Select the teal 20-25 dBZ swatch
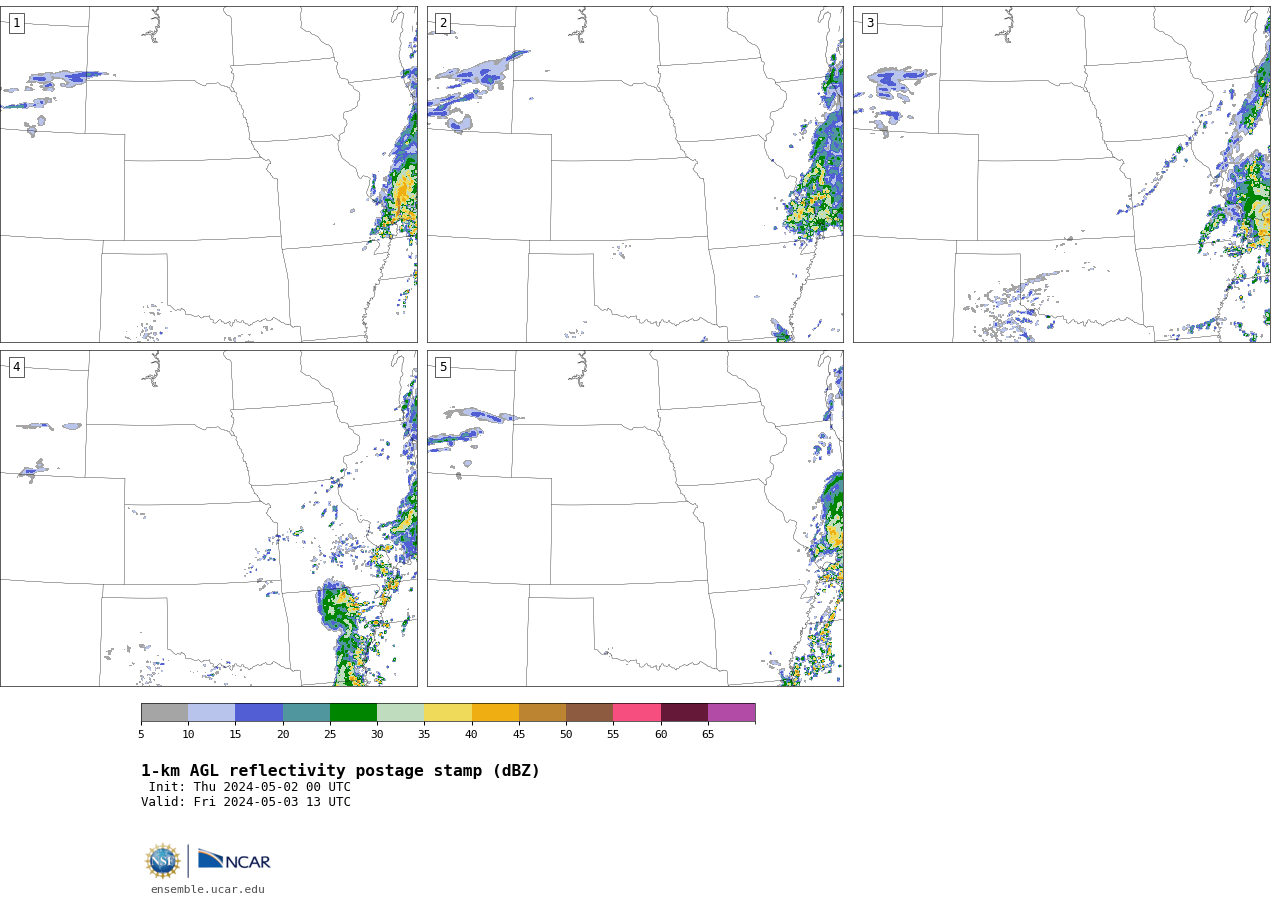The height and width of the screenshot is (901, 1280). pos(306,712)
